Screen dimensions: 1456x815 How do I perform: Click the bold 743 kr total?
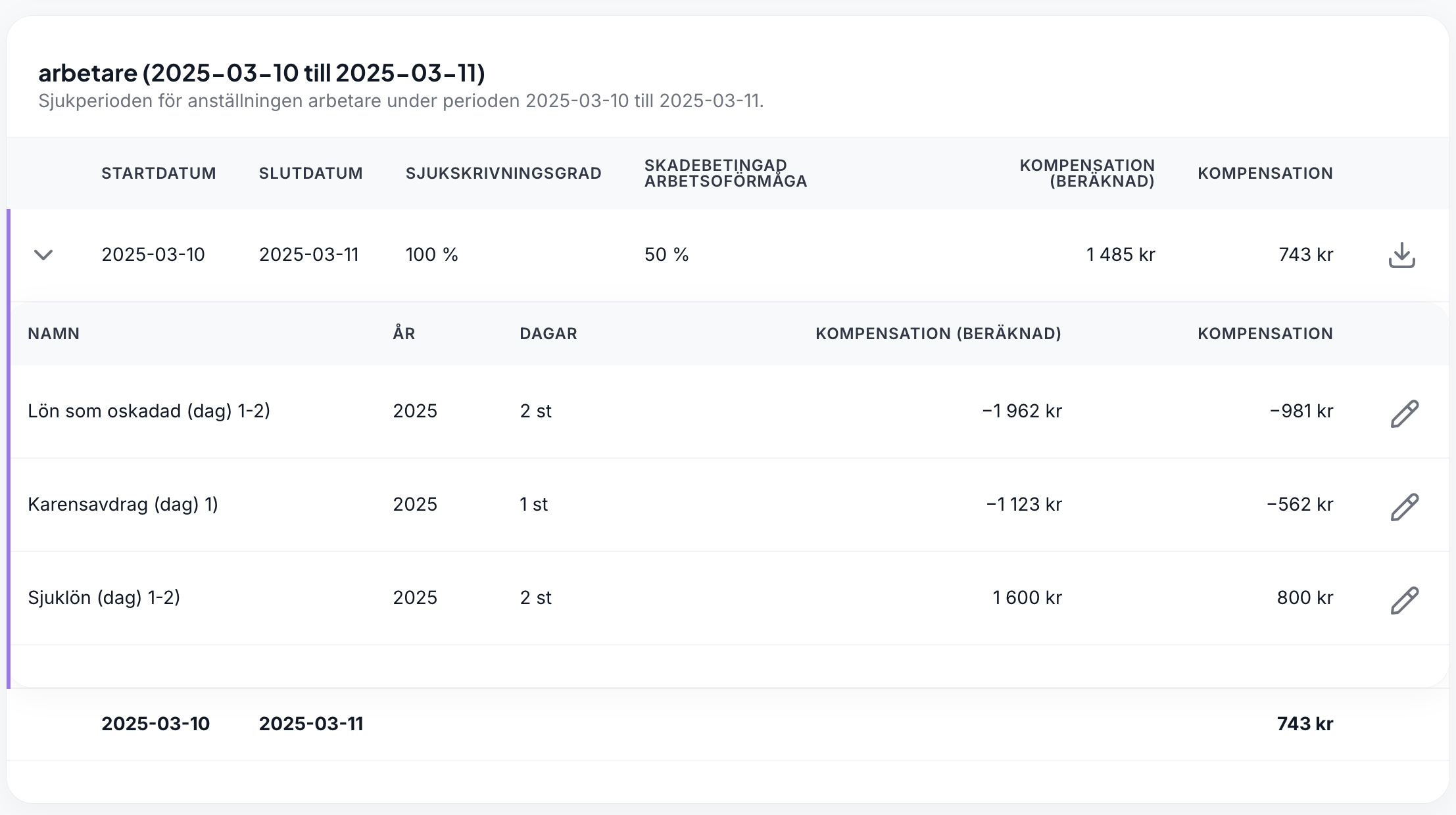click(x=1304, y=724)
